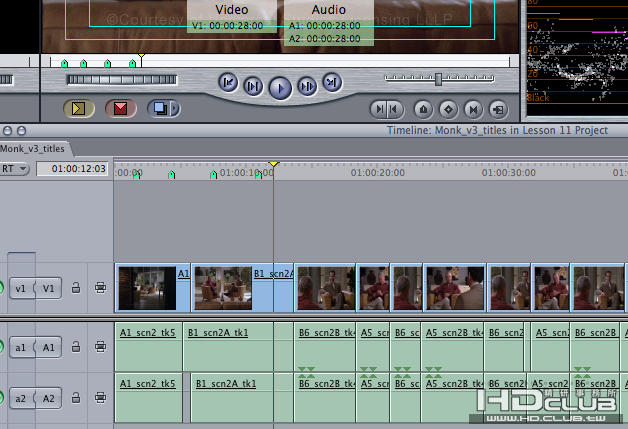Click the Canvas scrubber playhead
628x429 pixels.
[x=141, y=56]
